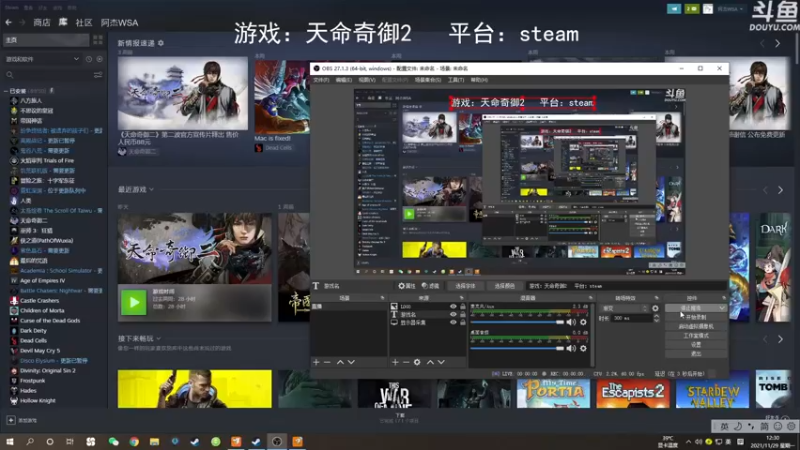The width and height of the screenshot is (800, 450).
Task: Open arrow on OBS streaming button in Controls
Action: pyautogui.click(x=721, y=308)
